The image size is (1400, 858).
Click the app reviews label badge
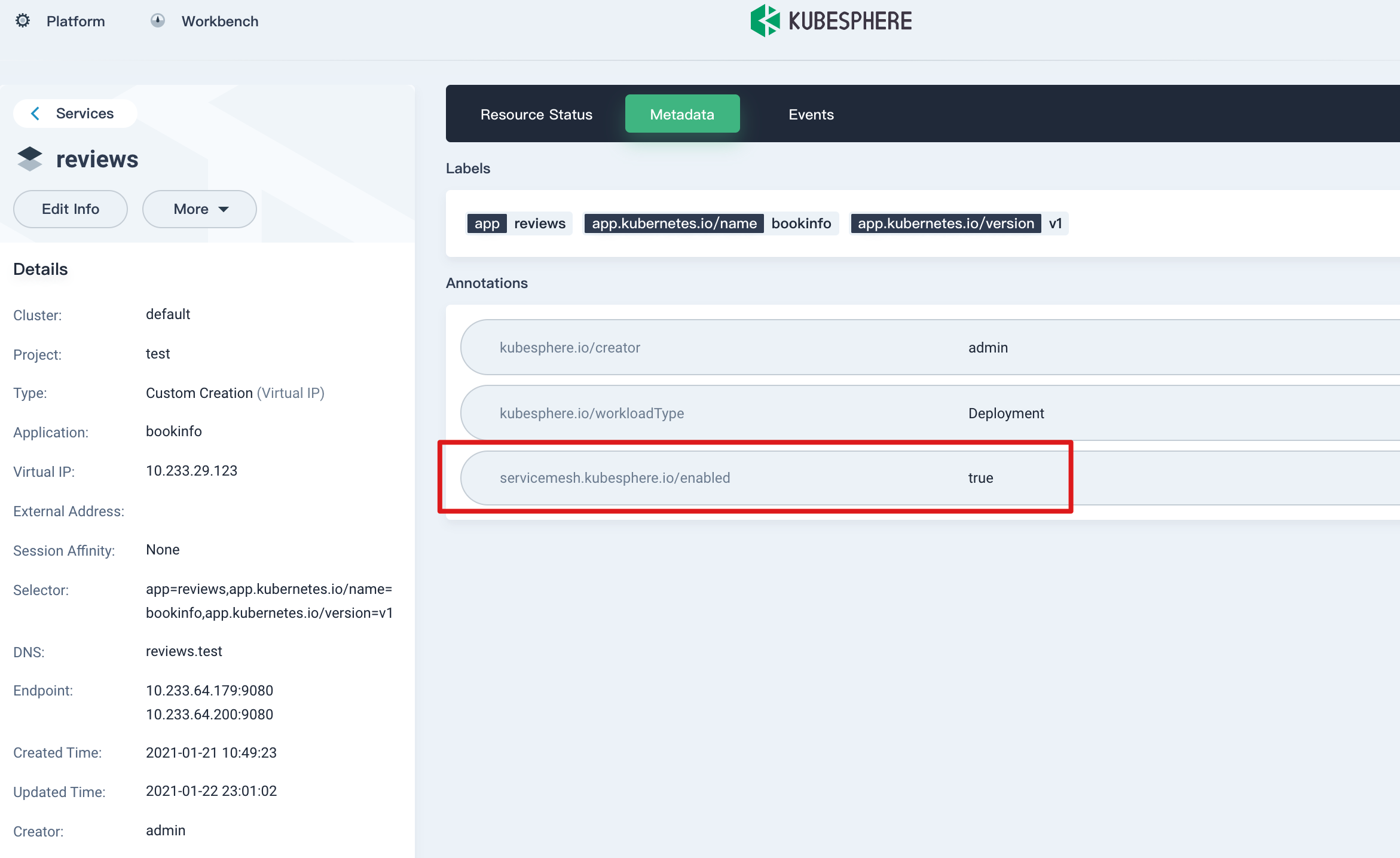pyautogui.click(x=518, y=223)
